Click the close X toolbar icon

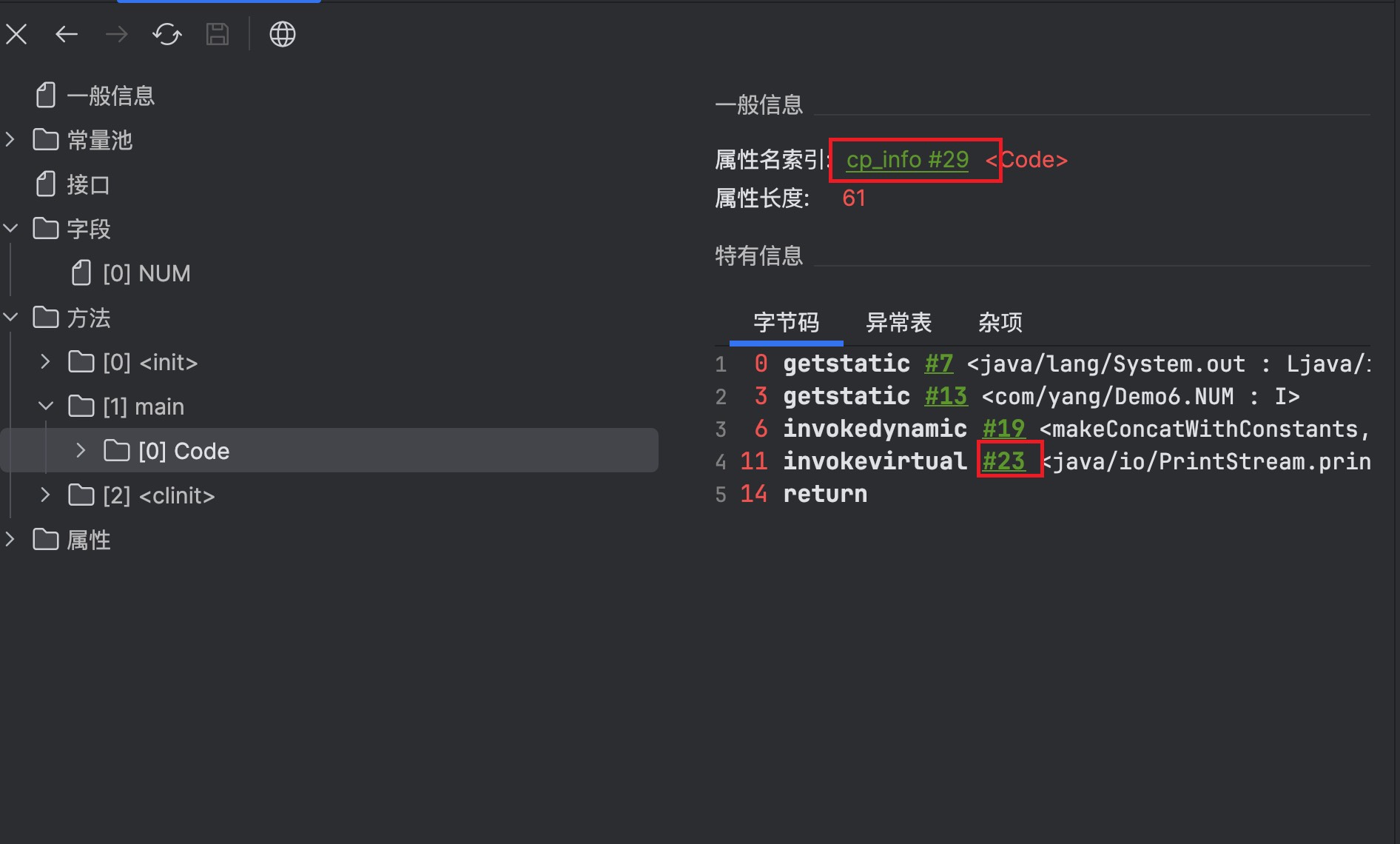click(x=16, y=34)
